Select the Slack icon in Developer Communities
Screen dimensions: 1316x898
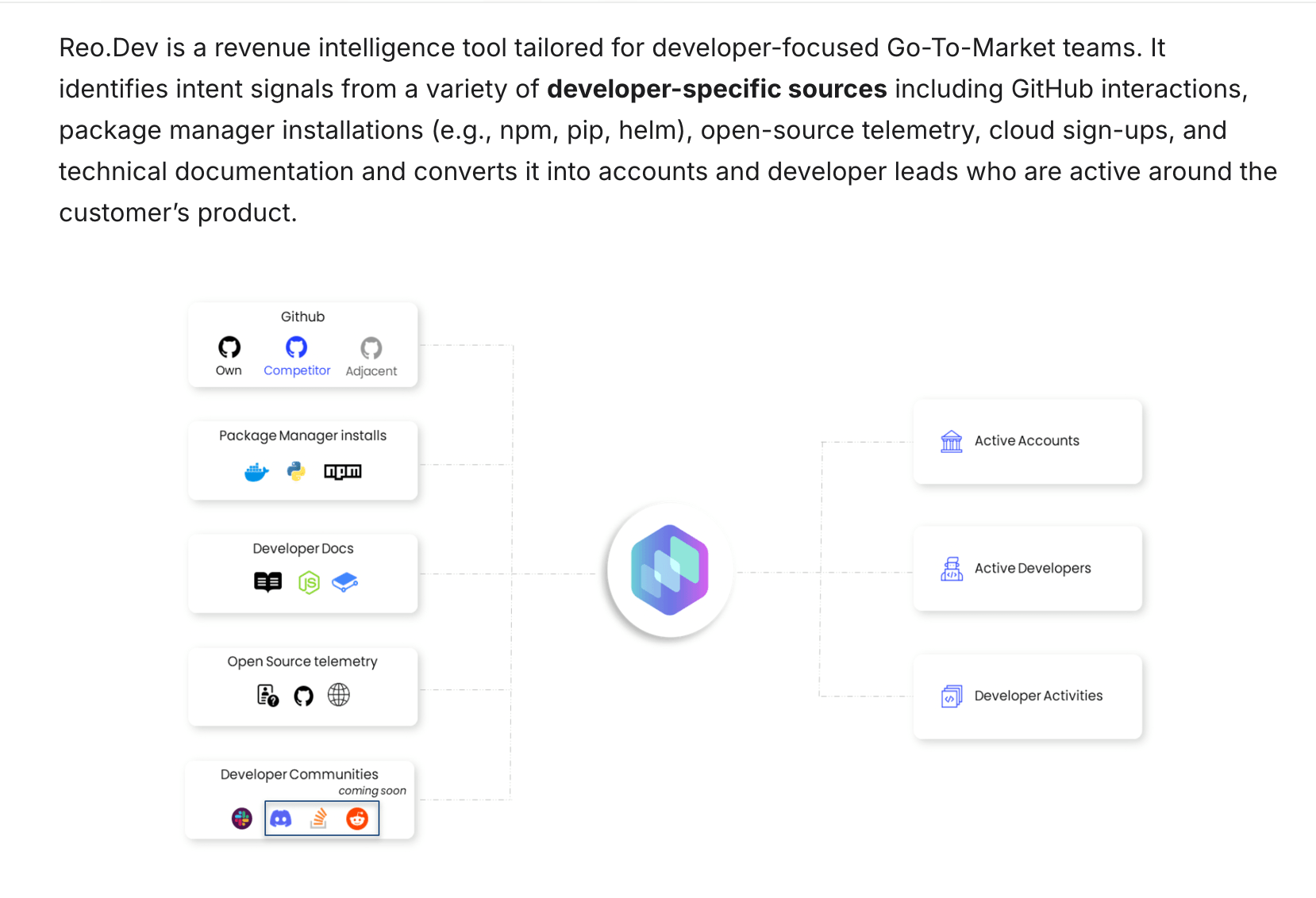click(x=242, y=818)
